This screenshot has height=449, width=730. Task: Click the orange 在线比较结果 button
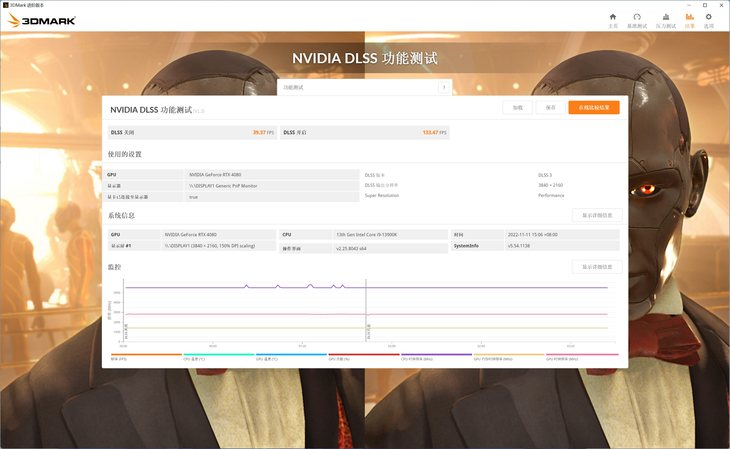click(x=594, y=108)
